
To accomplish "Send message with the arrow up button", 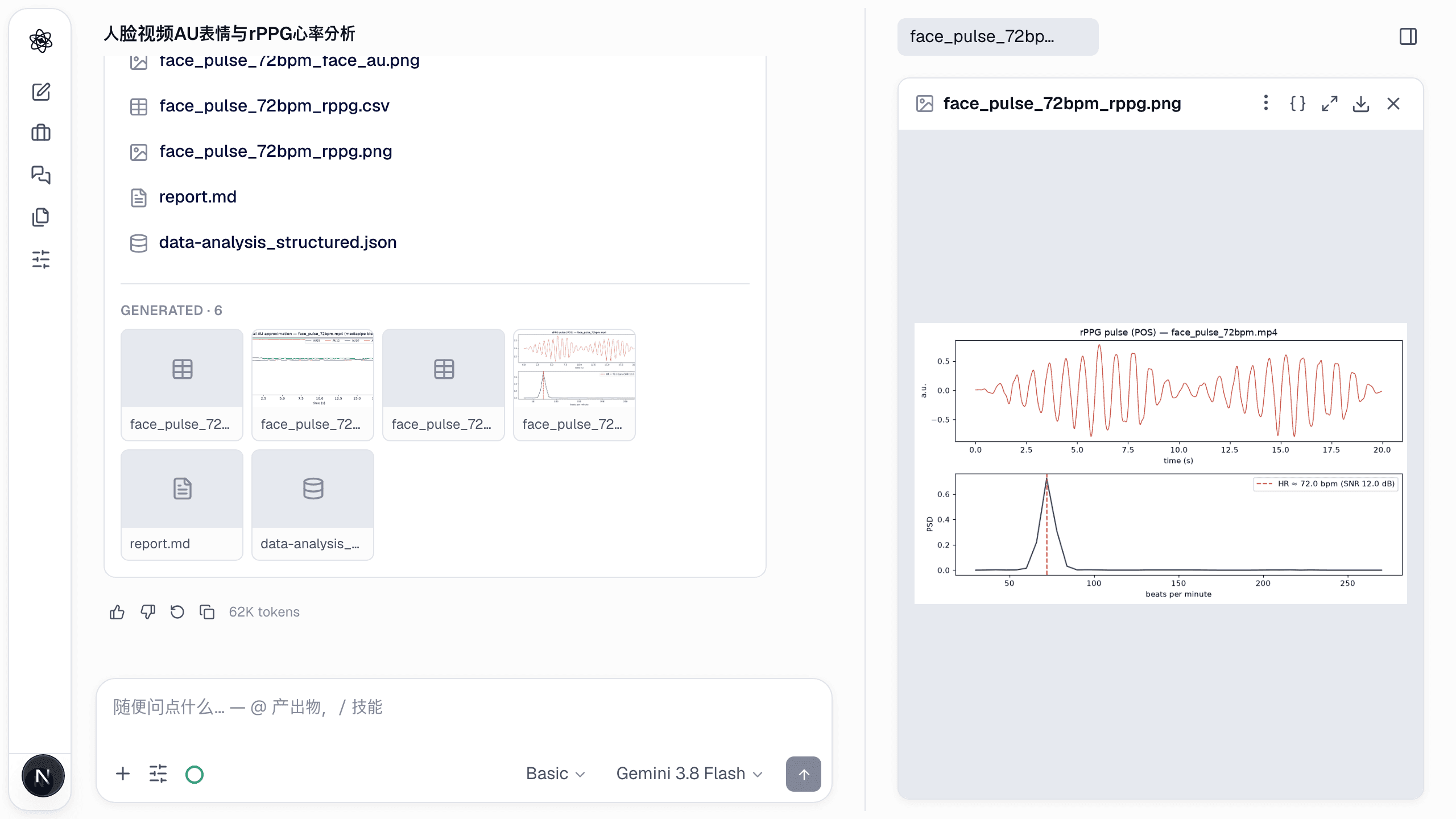I will tap(803, 773).
